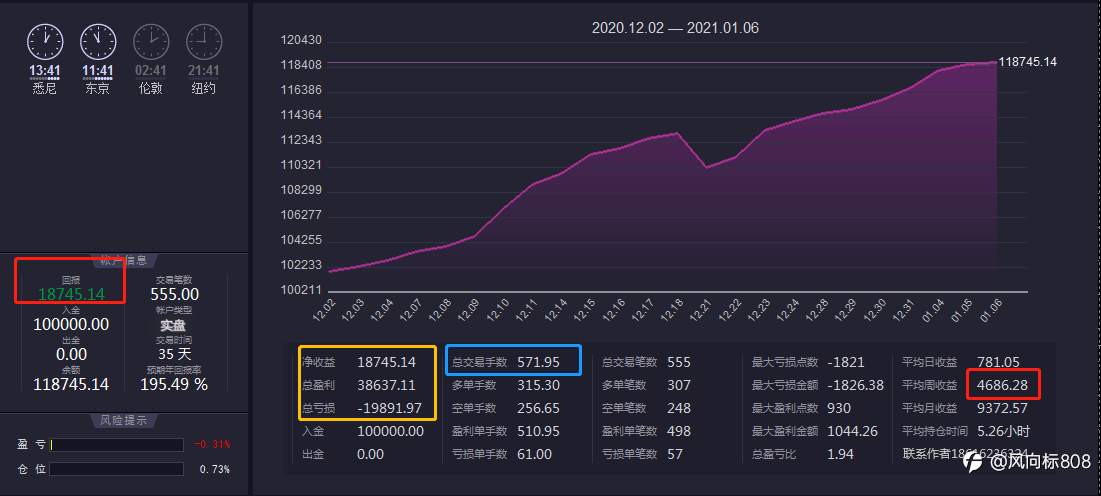The width and height of the screenshot is (1101, 496).
Task: Click the New York (纽约) clock icon
Action: click(204, 42)
